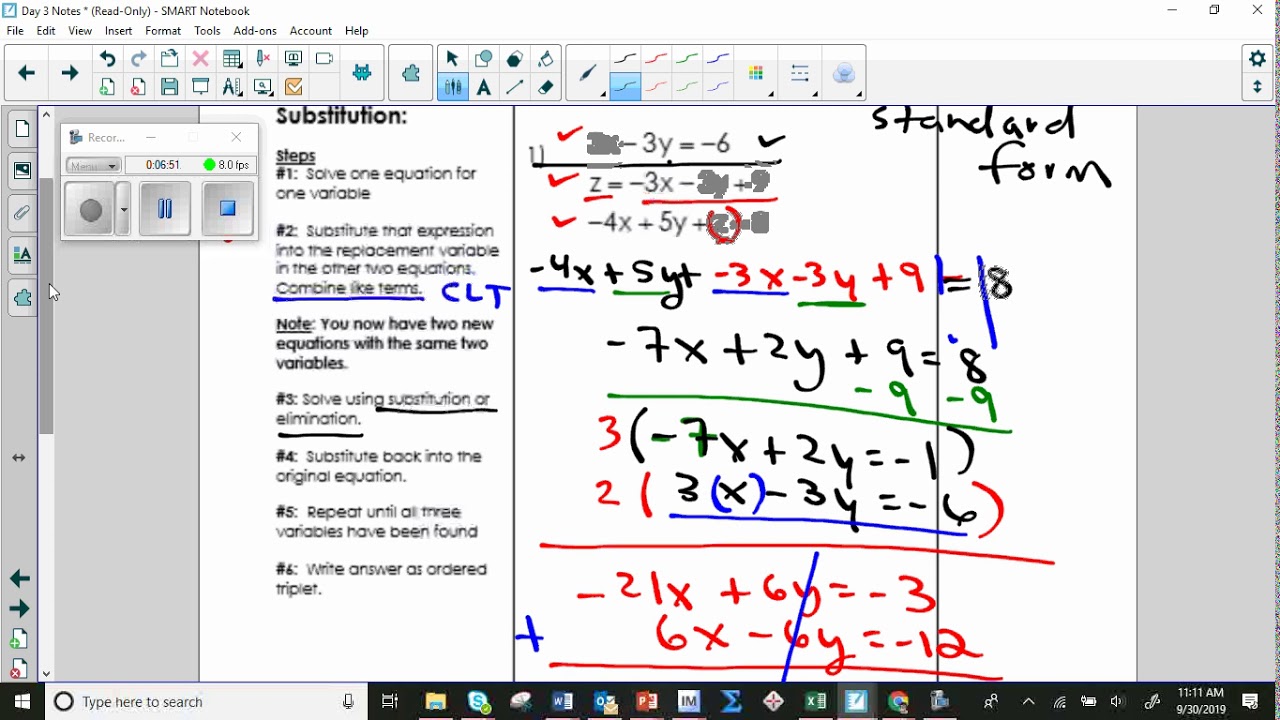Select the bottom blue pen style

click(718, 88)
